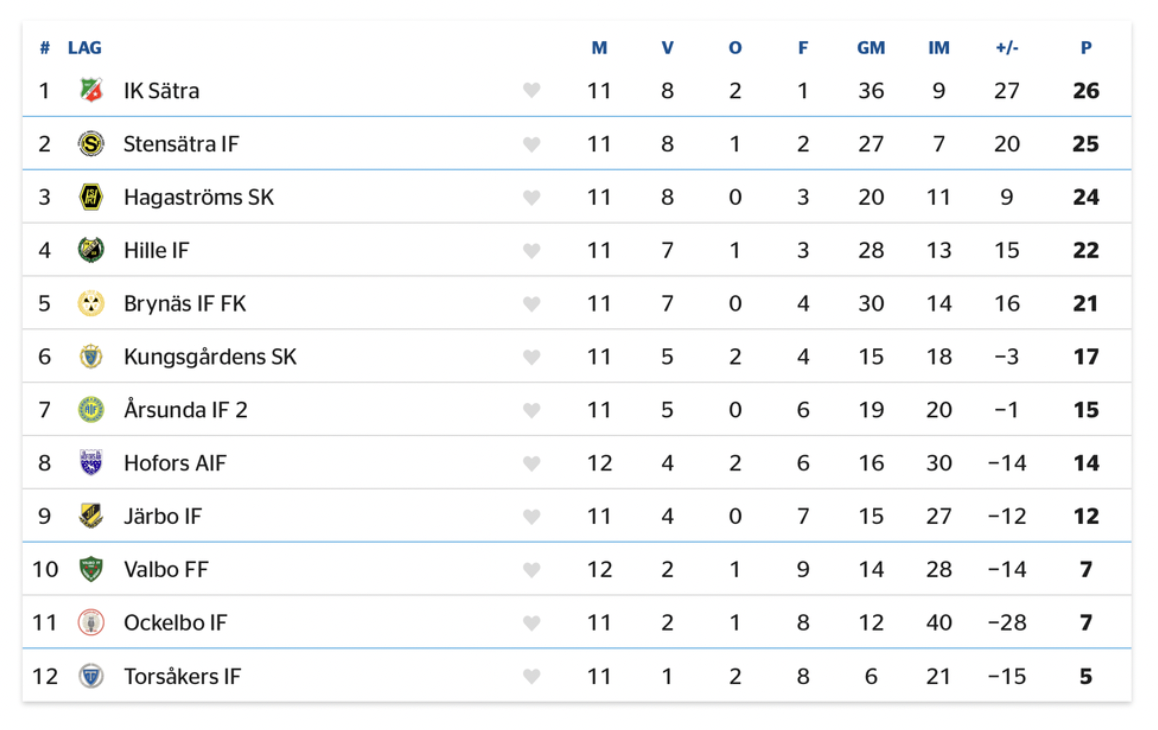Viewport: 1158px width, 730px height.
Task: Open the Ockelbo IF team link
Action: coord(175,623)
